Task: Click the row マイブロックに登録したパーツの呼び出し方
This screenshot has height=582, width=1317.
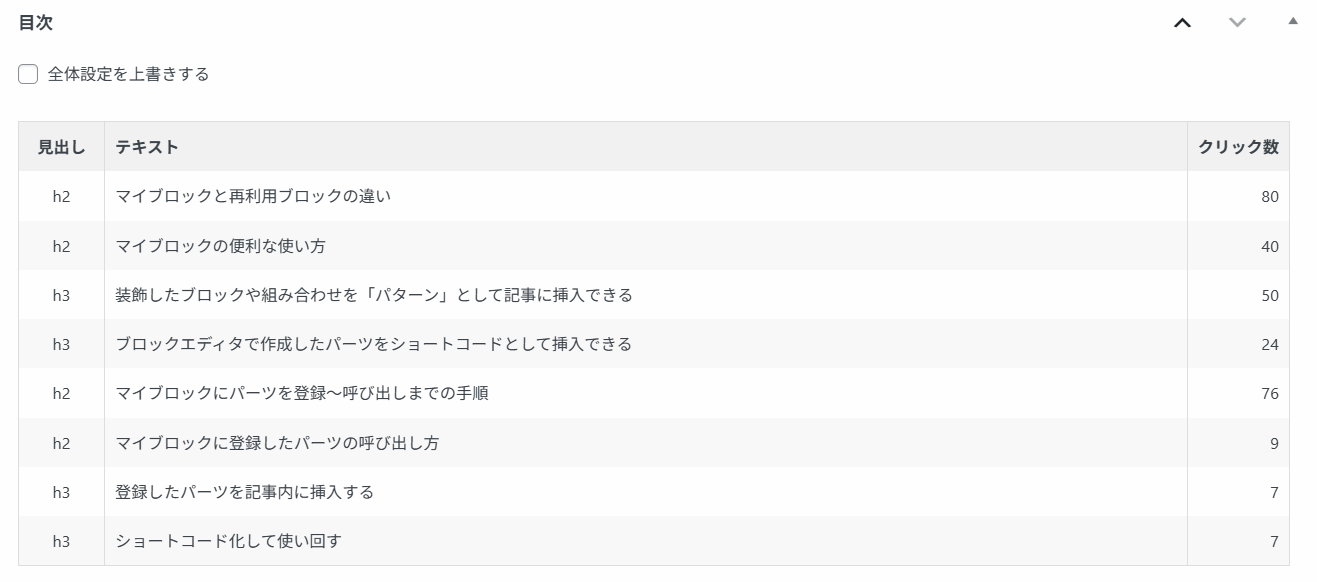Action: 654,442
